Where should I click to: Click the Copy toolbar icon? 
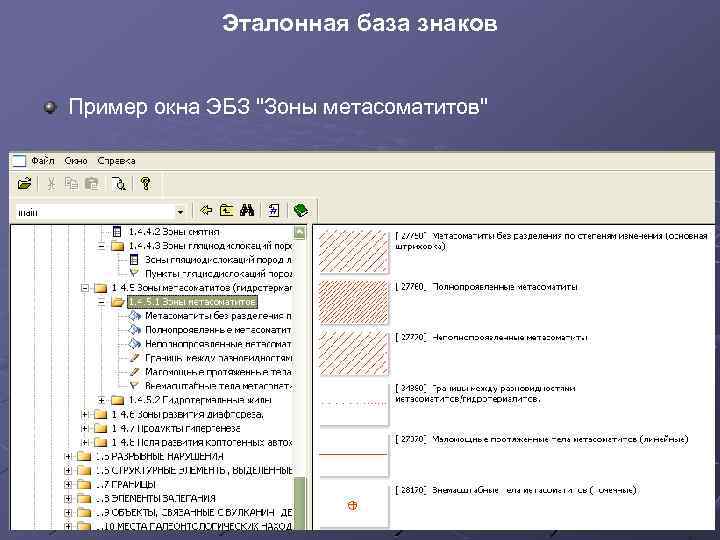pos(71,184)
